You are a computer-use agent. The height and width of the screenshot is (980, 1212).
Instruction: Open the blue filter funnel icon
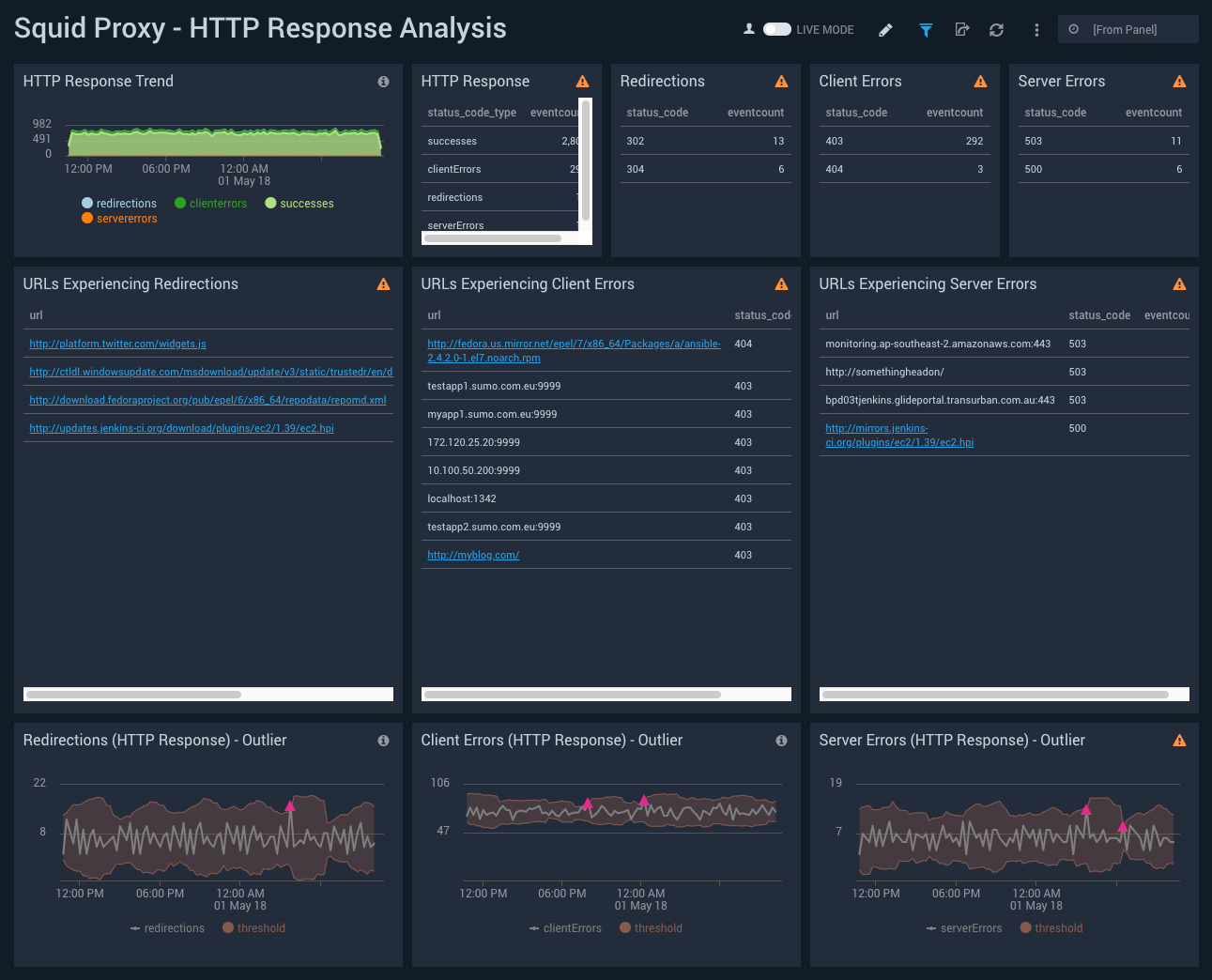(x=926, y=30)
